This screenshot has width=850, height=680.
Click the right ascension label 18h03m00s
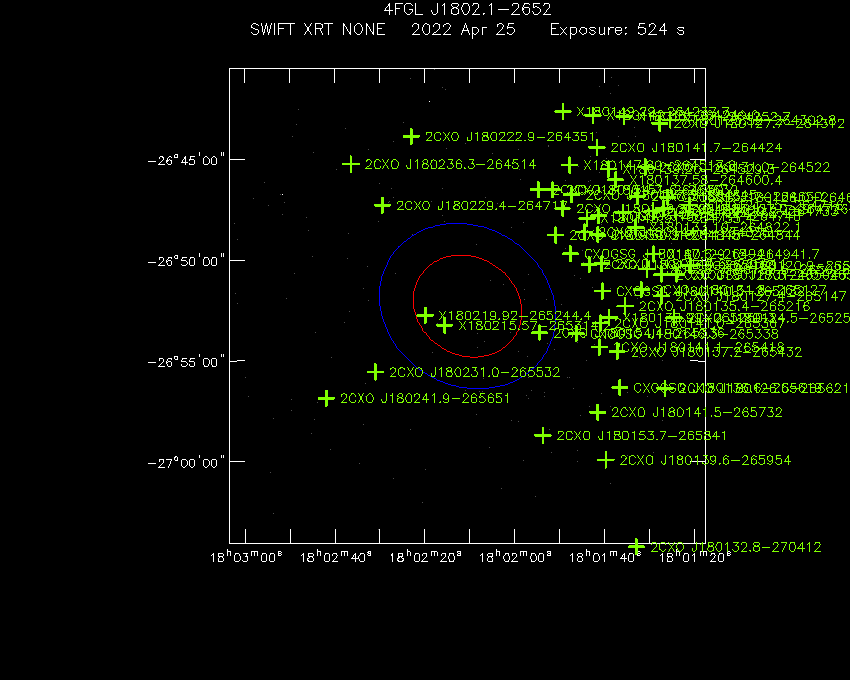tap(246, 557)
